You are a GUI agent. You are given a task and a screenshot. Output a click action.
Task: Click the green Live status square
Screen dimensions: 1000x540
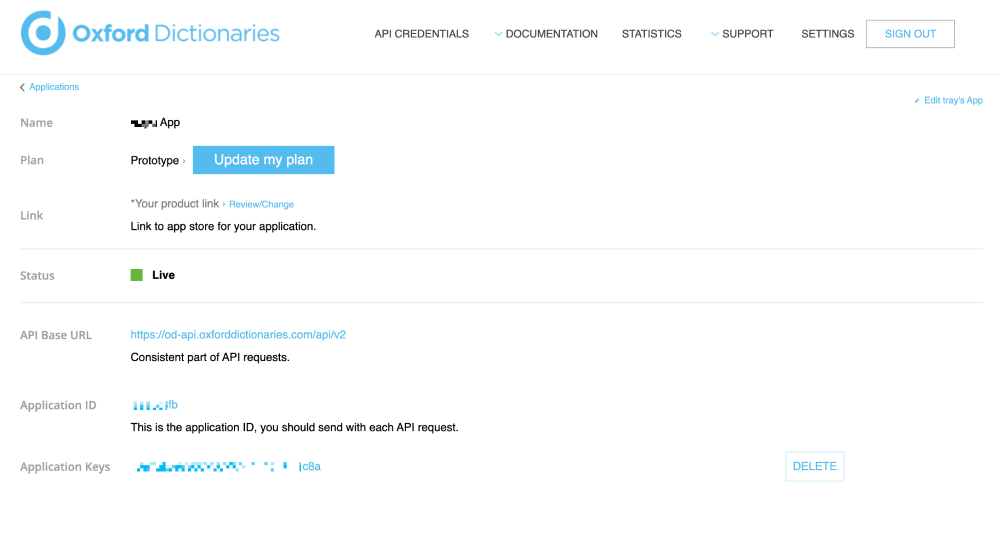pos(137,275)
